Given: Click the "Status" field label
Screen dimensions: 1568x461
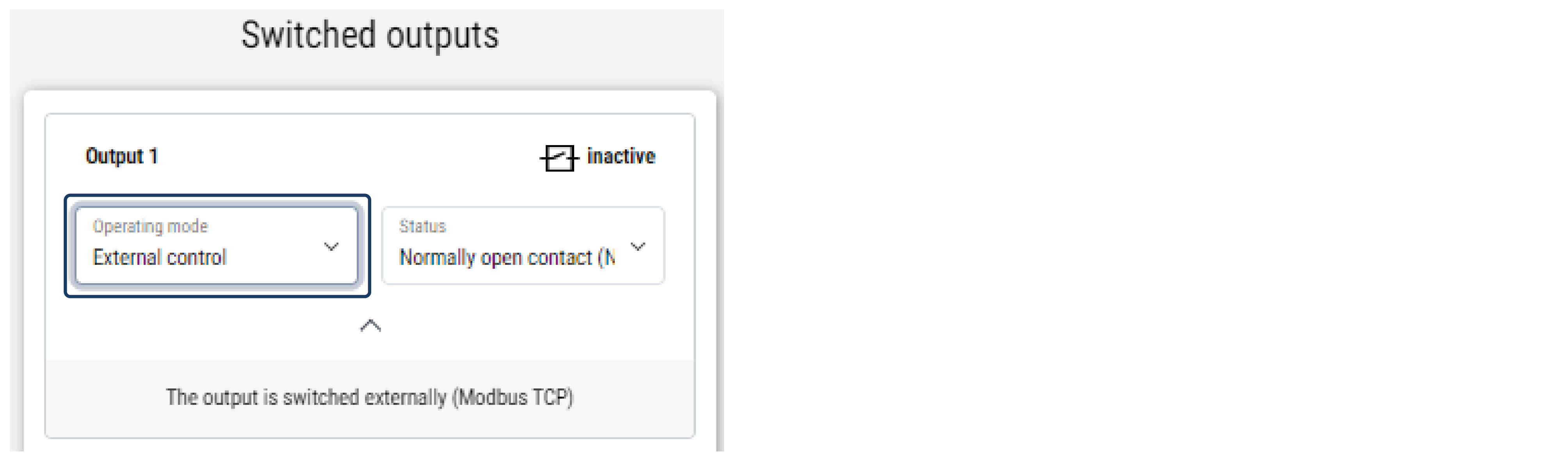Looking at the screenshot, I should tap(422, 226).
